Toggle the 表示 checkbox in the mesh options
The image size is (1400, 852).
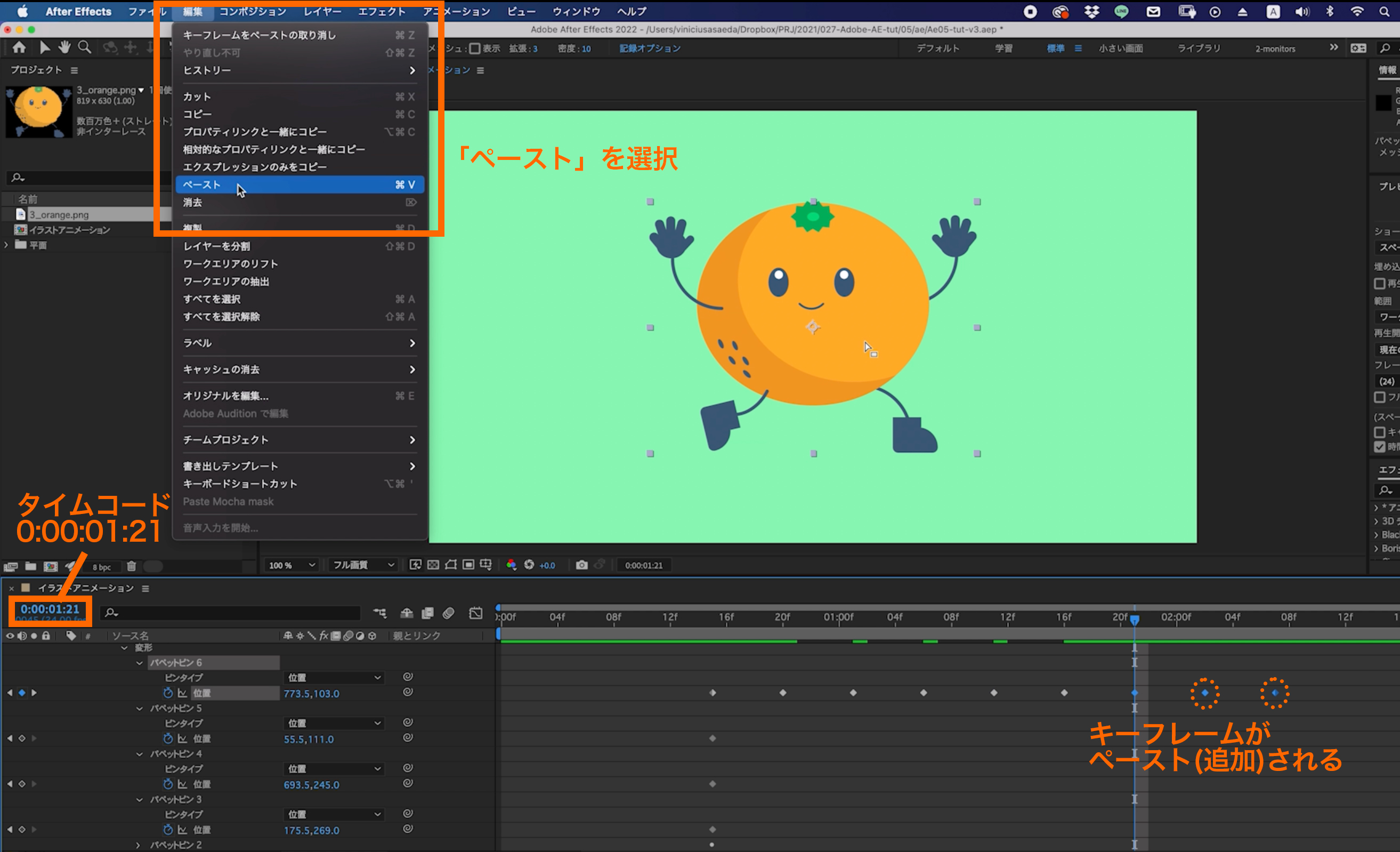(475, 49)
